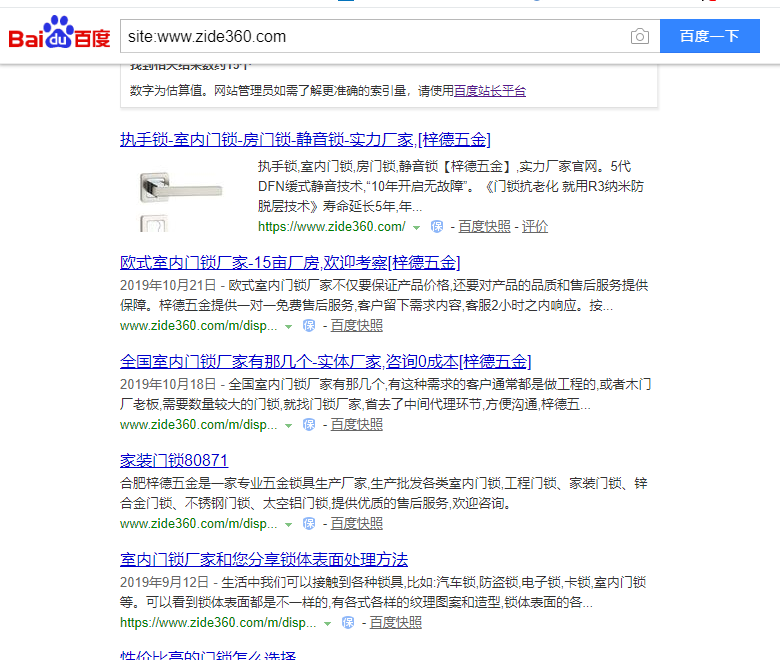Click 保 badge icon for zide360.com homepage result
The image size is (780, 660).
click(x=437, y=227)
